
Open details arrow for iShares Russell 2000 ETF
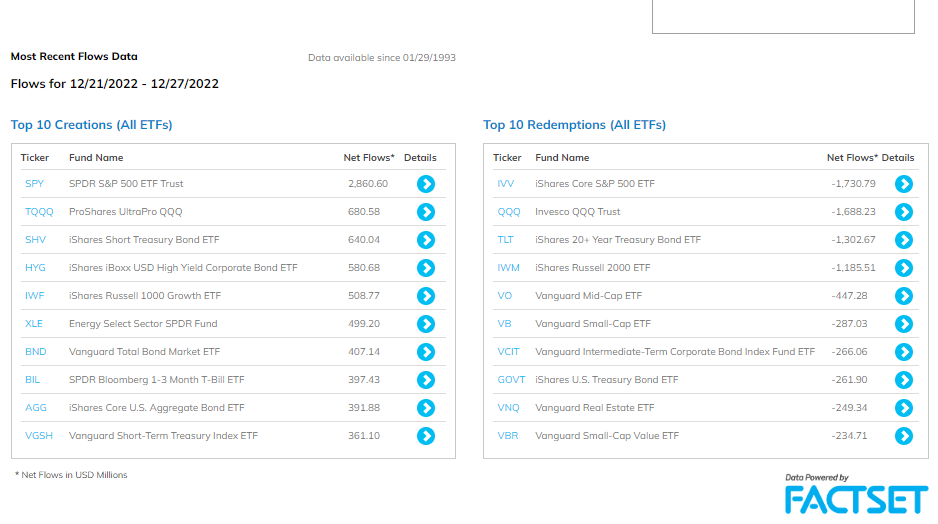(x=904, y=268)
